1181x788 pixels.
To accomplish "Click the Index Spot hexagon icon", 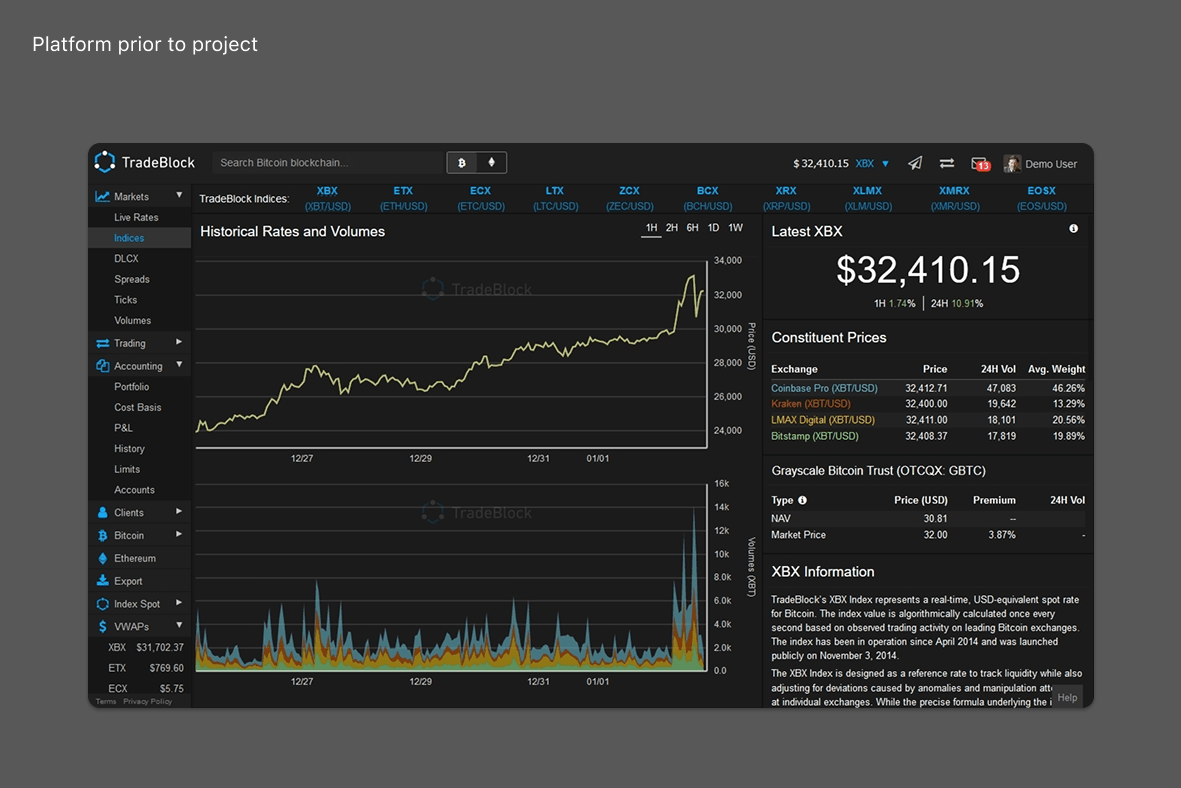I will [x=102, y=603].
